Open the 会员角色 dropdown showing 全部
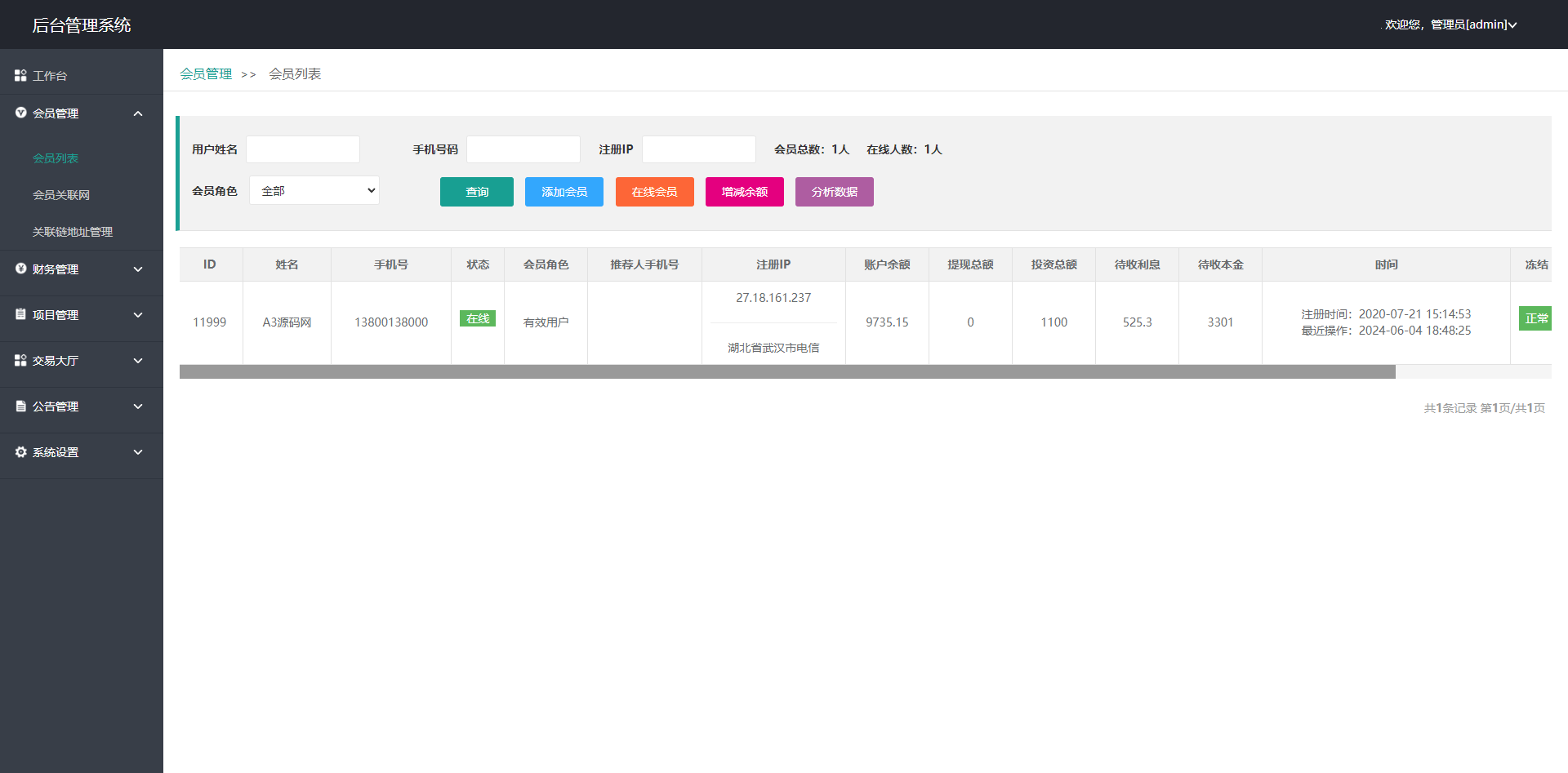 [314, 190]
